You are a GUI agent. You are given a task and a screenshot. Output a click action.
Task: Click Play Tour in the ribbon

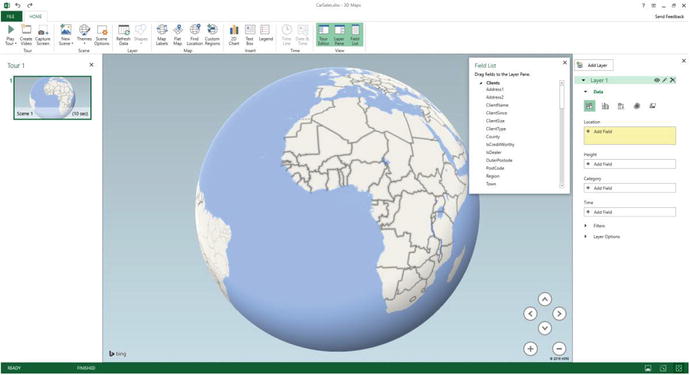tap(11, 35)
